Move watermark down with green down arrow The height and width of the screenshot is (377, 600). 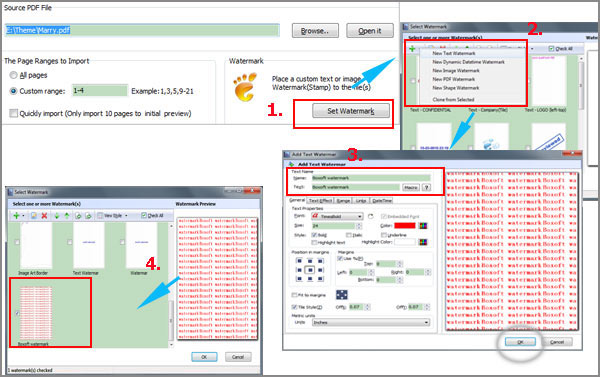(x=57, y=216)
